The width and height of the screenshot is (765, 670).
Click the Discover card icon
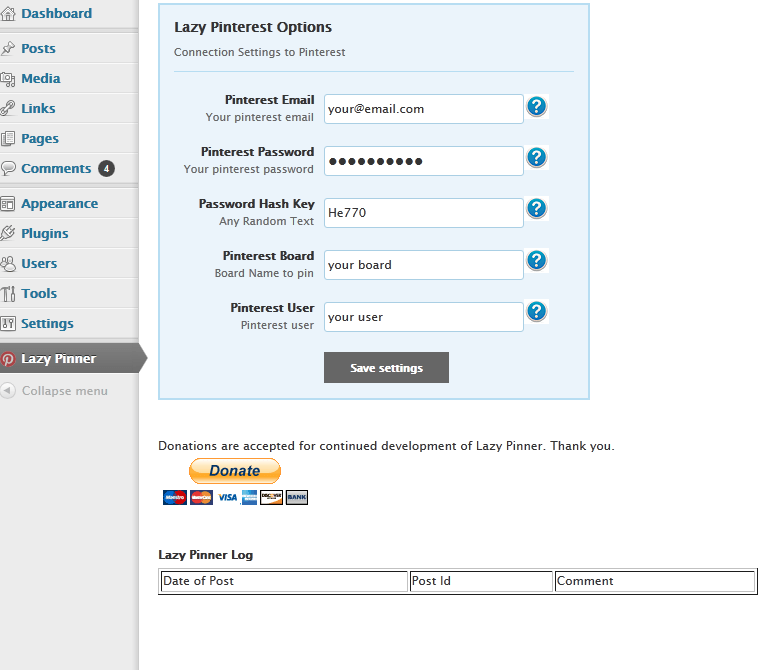[x=271, y=497]
